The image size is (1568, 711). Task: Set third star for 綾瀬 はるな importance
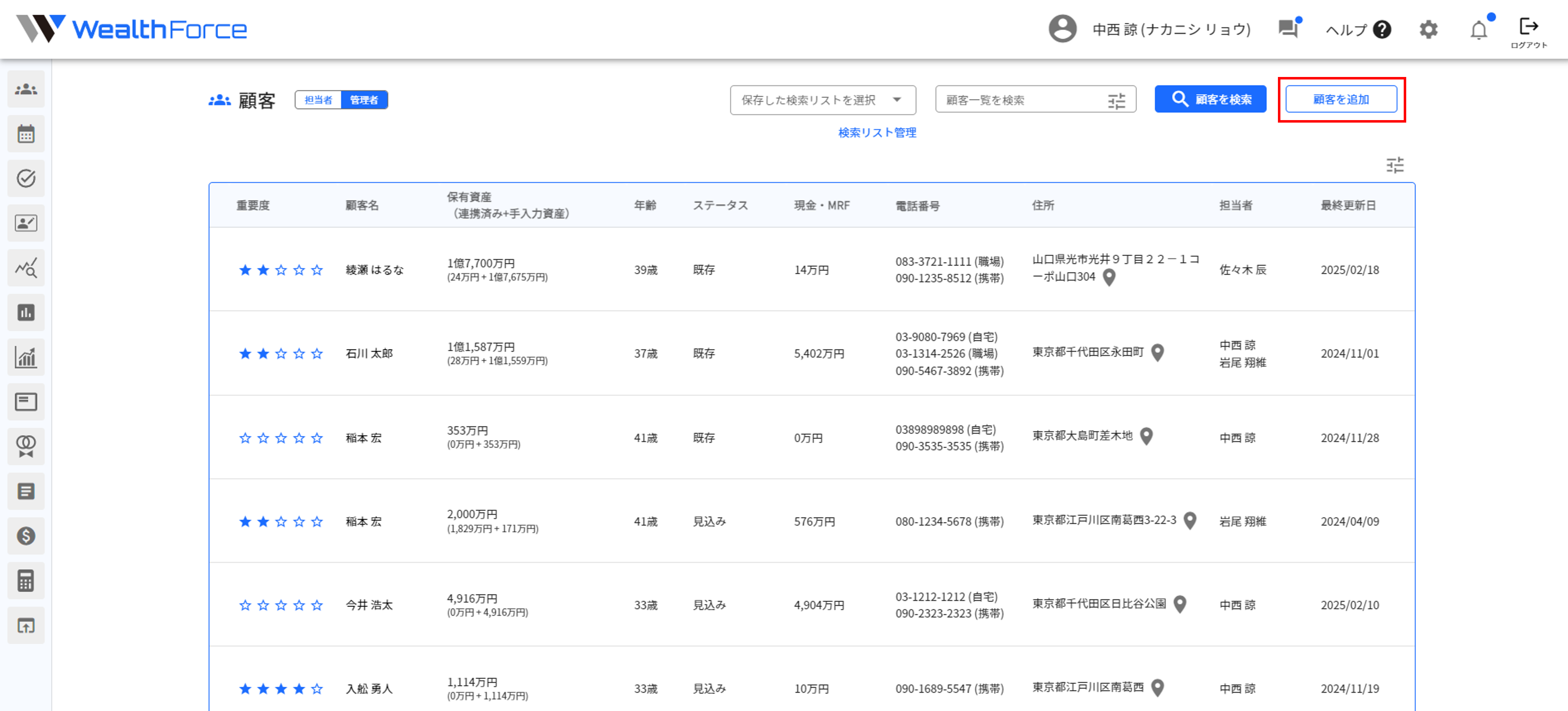(280, 270)
